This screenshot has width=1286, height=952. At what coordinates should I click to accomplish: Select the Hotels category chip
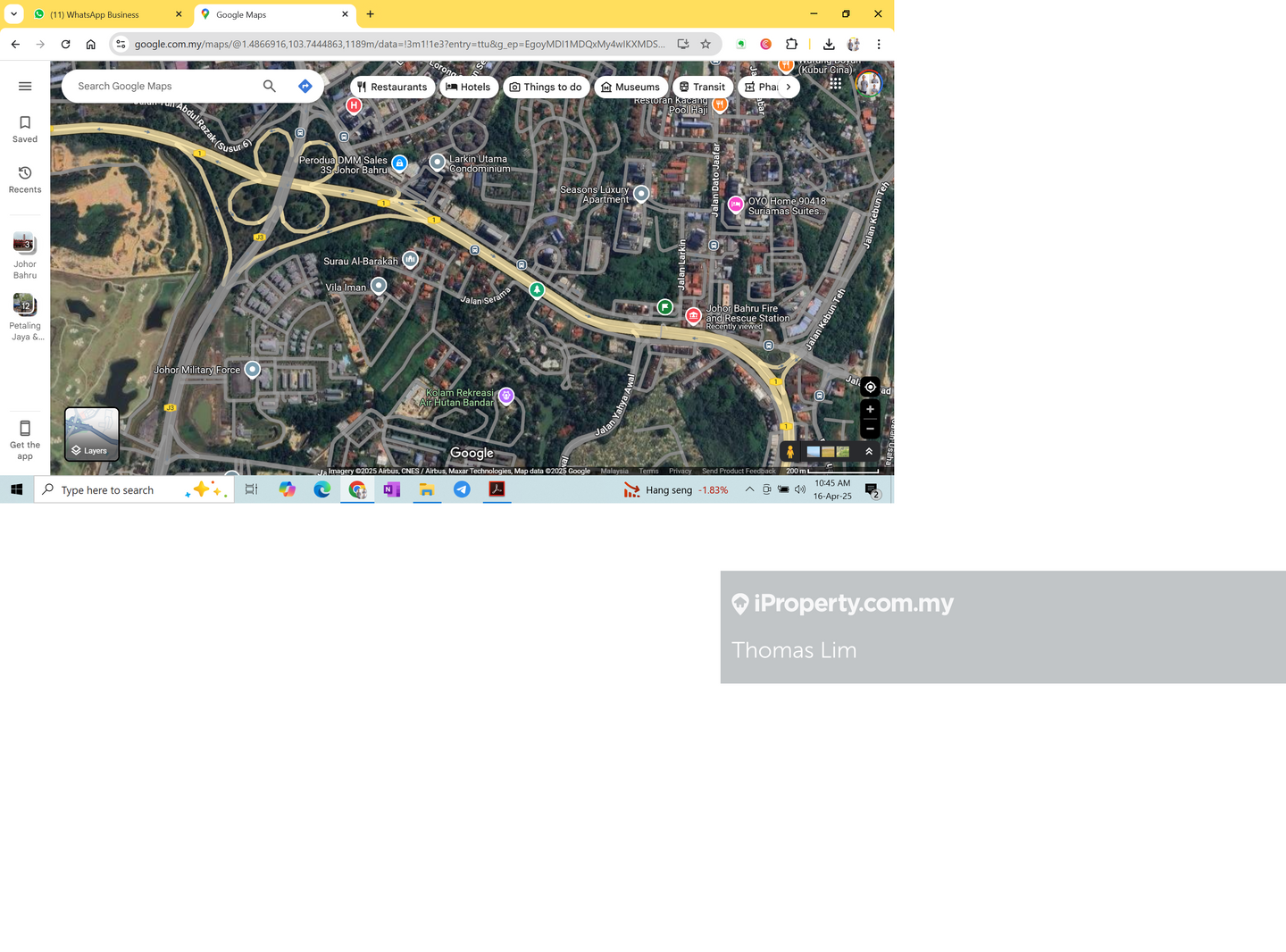pos(468,88)
